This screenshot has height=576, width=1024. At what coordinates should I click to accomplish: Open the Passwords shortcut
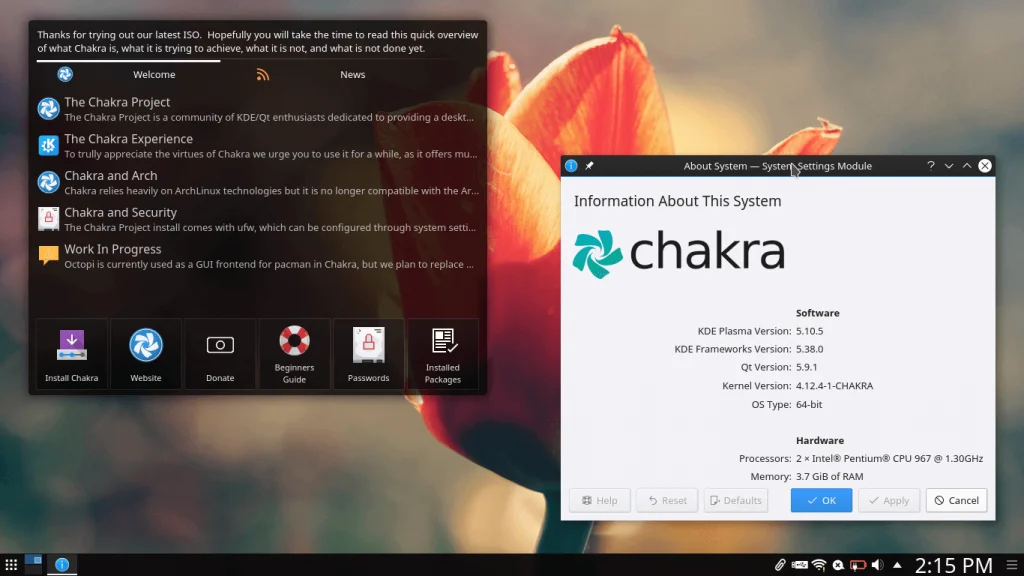point(368,354)
